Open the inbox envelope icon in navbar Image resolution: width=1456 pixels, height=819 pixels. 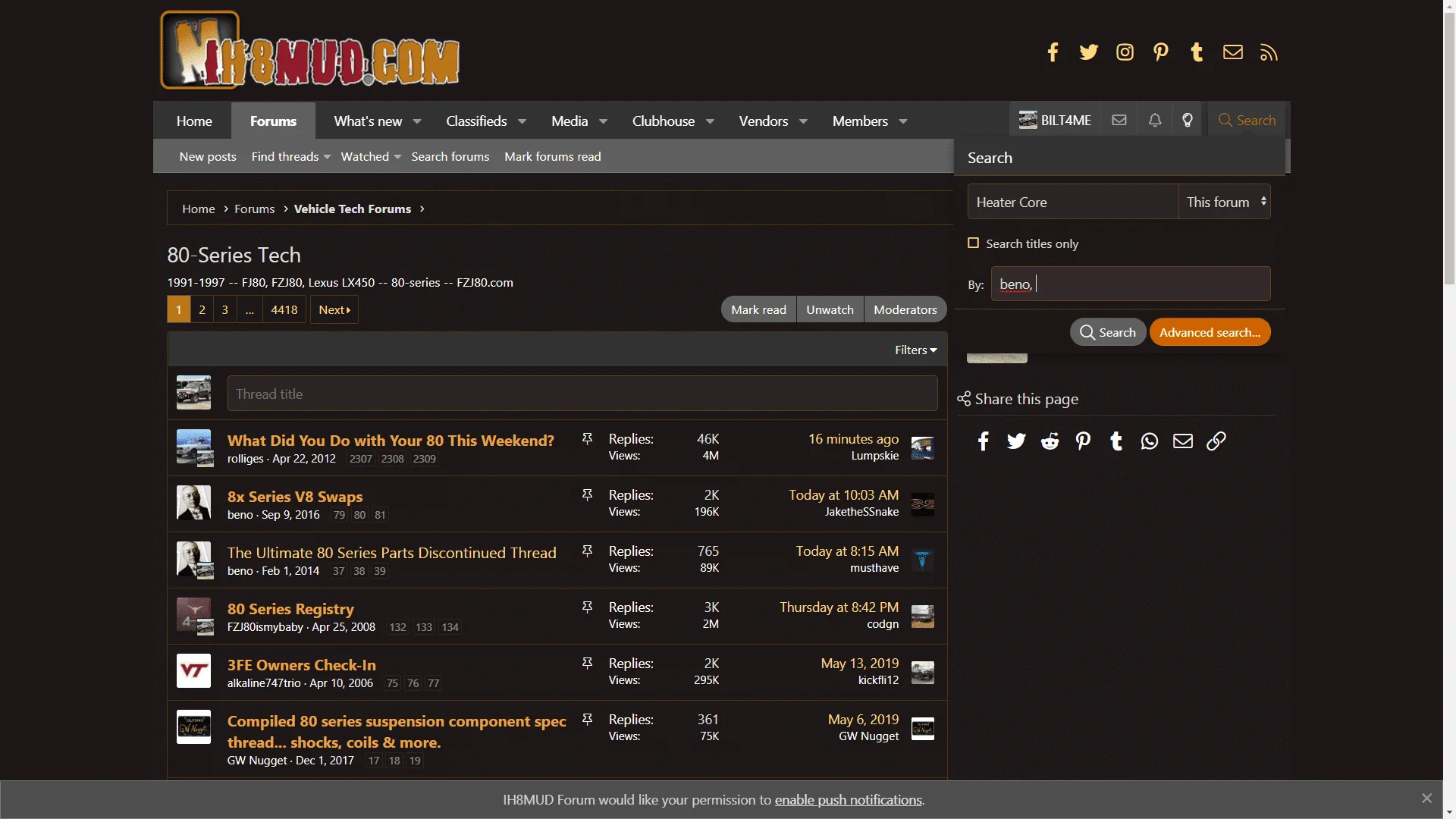tap(1119, 121)
